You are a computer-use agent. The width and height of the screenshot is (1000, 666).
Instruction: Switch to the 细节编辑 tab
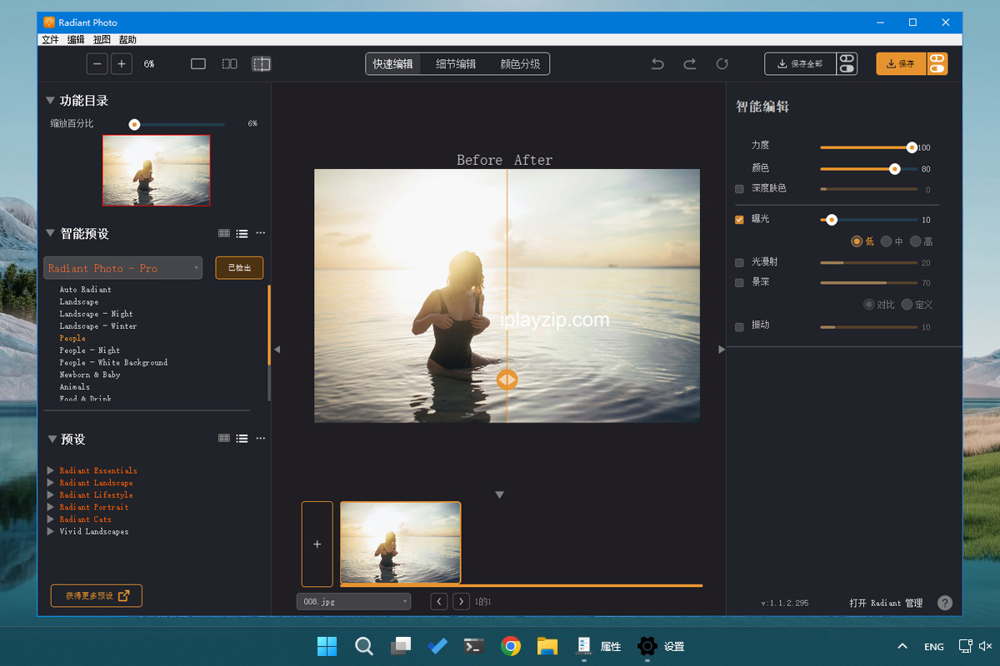click(x=455, y=64)
